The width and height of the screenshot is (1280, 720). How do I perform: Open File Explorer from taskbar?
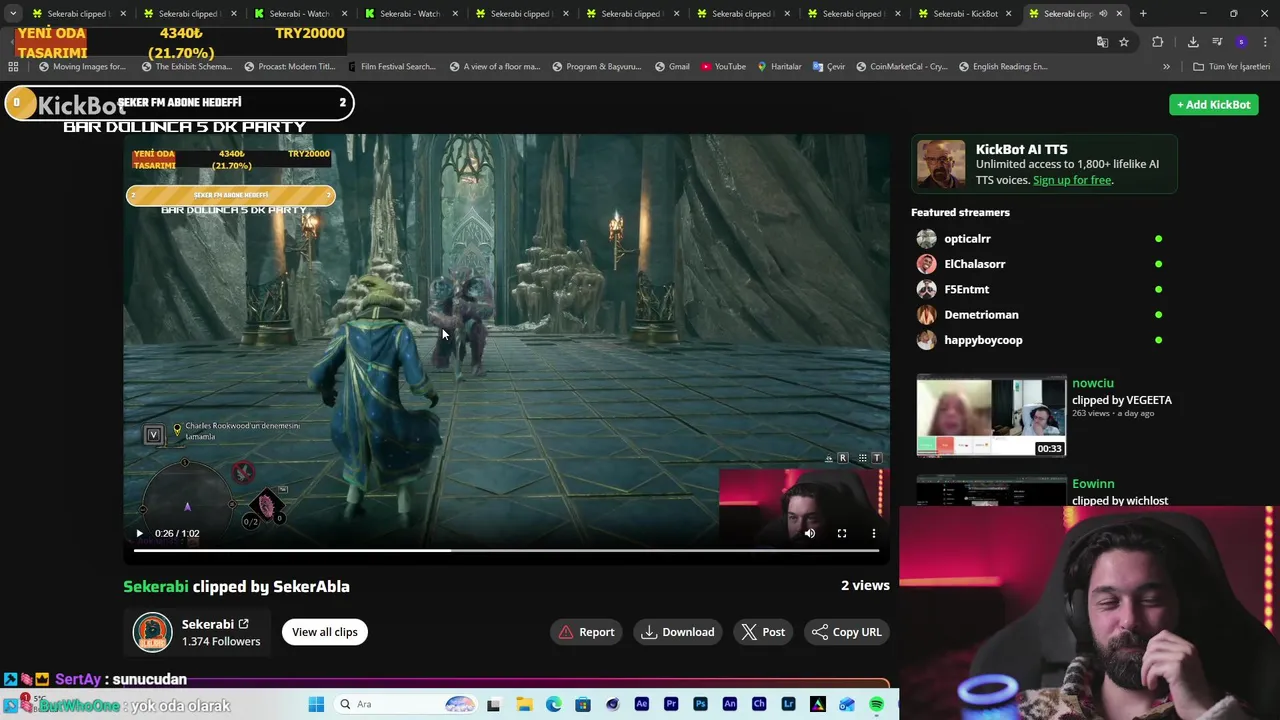(x=524, y=705)
